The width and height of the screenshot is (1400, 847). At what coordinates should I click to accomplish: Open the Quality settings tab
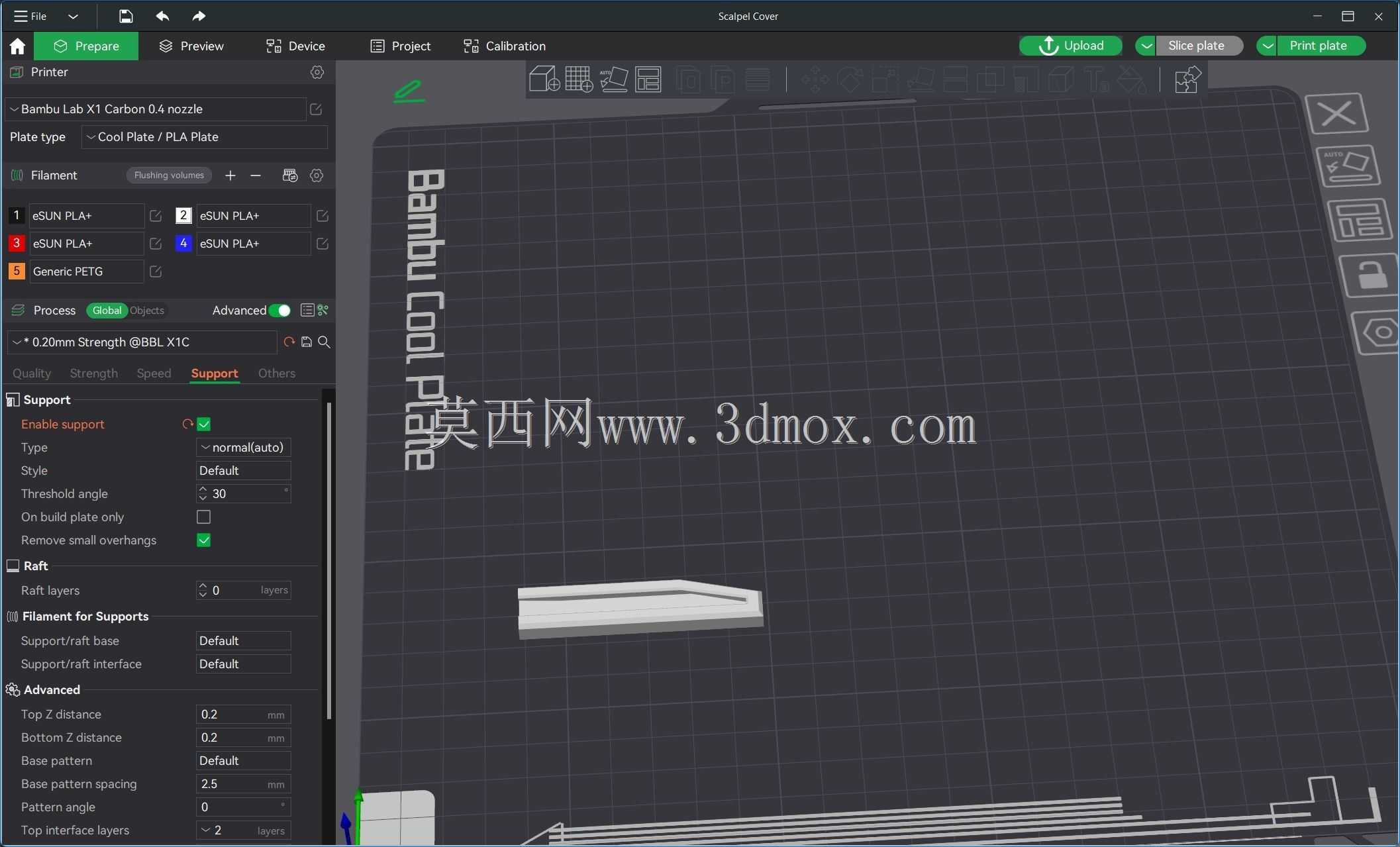coord(32,374)
